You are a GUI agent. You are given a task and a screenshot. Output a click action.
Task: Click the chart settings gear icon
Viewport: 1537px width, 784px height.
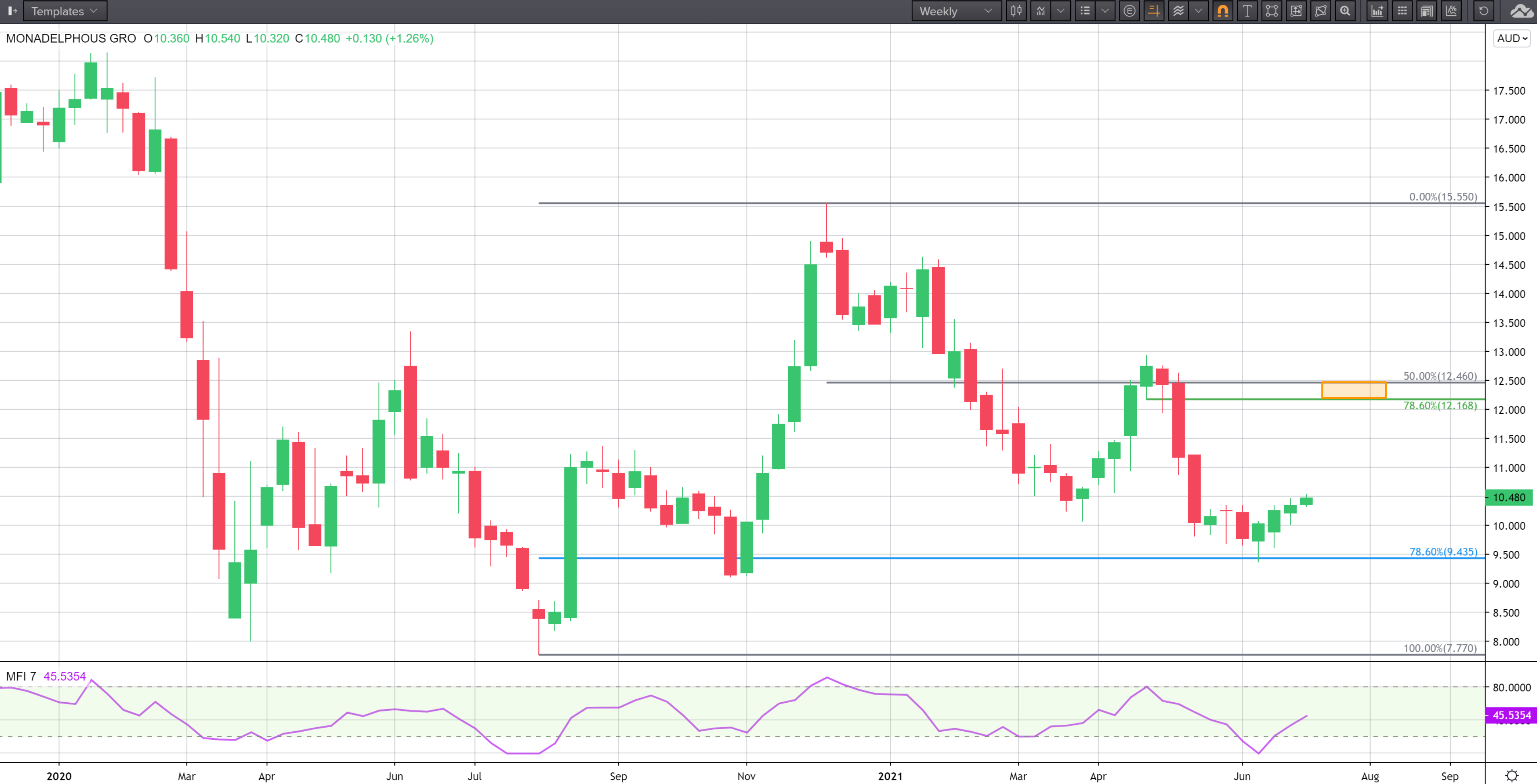1511,775
